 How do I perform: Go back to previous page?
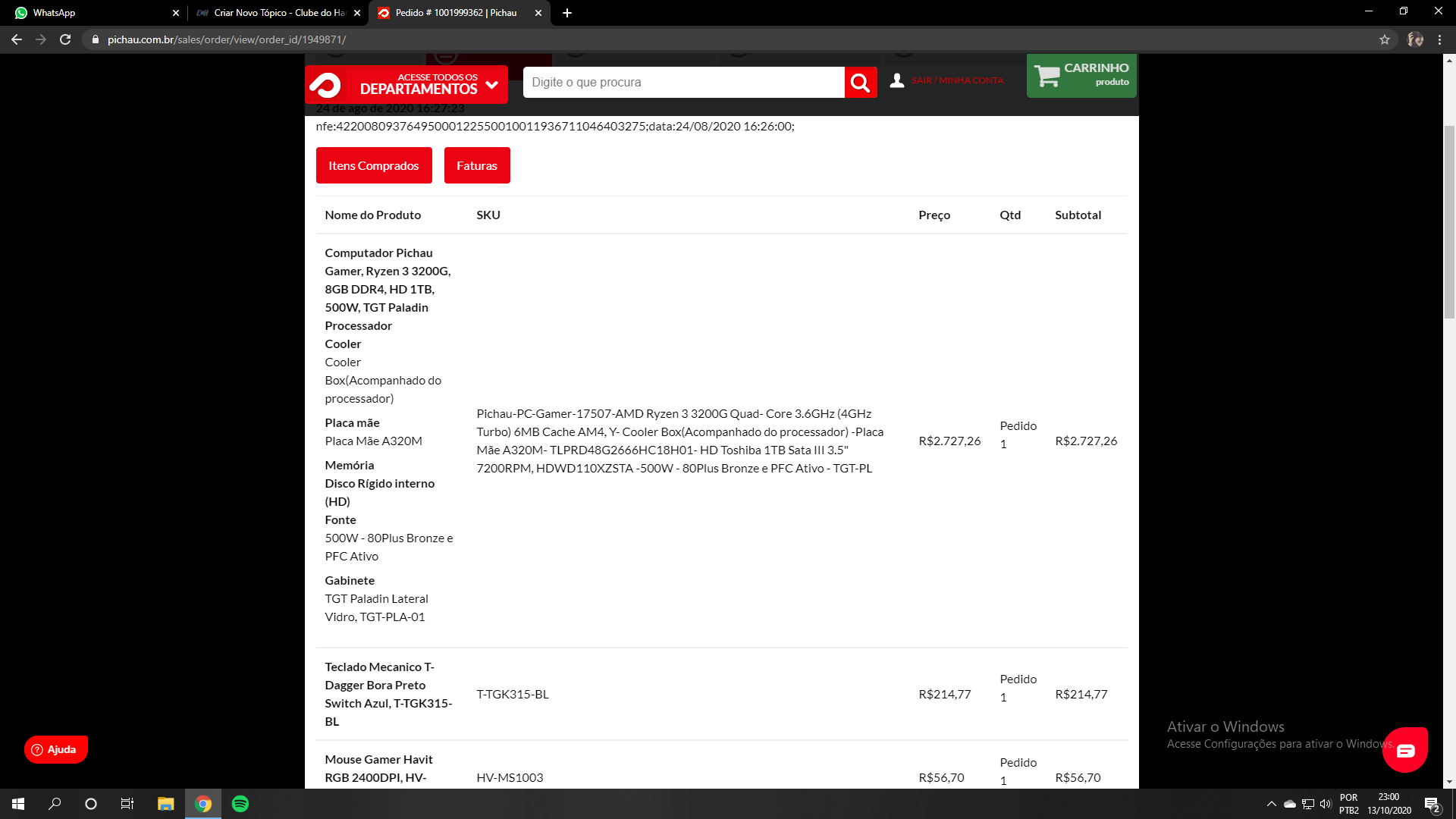17,39
